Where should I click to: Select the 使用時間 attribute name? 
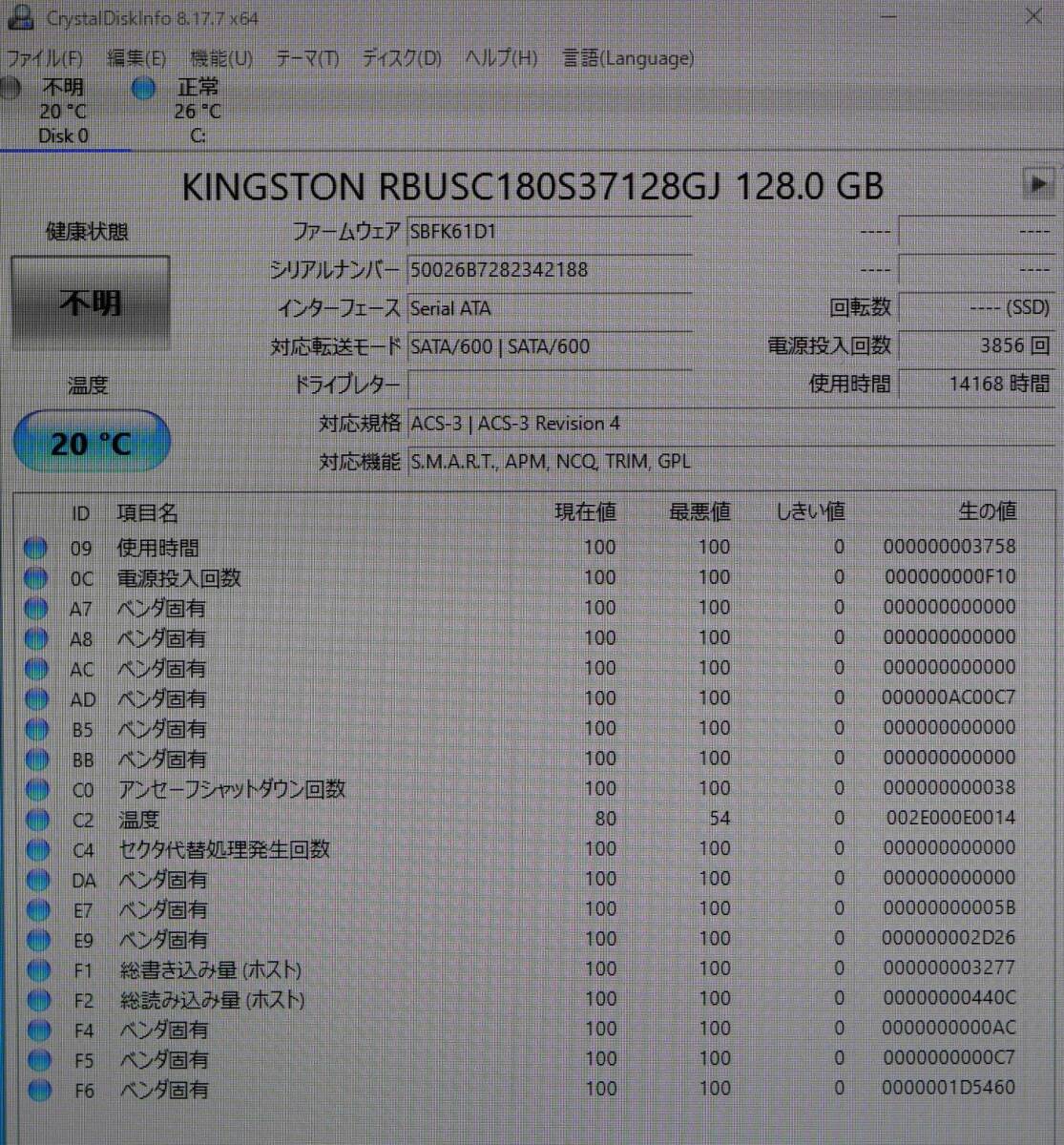pos(158,548)
